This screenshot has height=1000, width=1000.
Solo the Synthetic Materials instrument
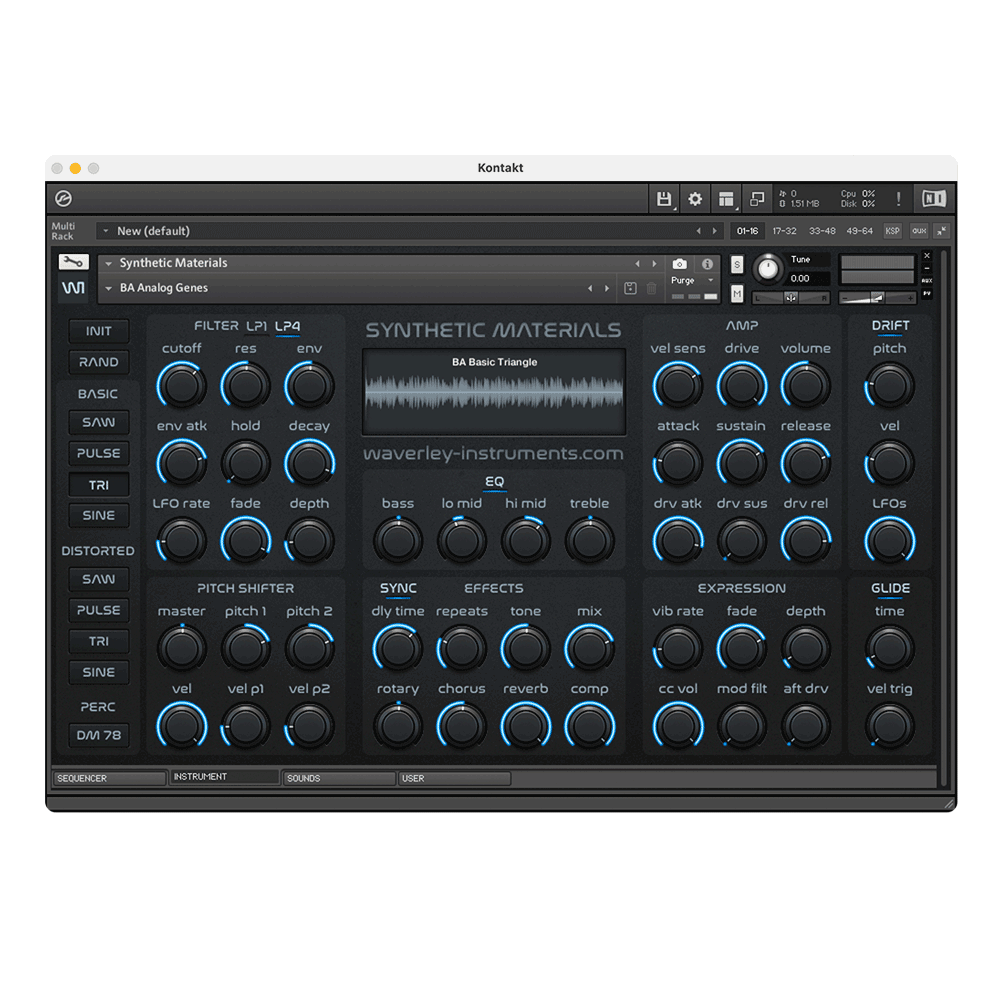coord(736,262)
